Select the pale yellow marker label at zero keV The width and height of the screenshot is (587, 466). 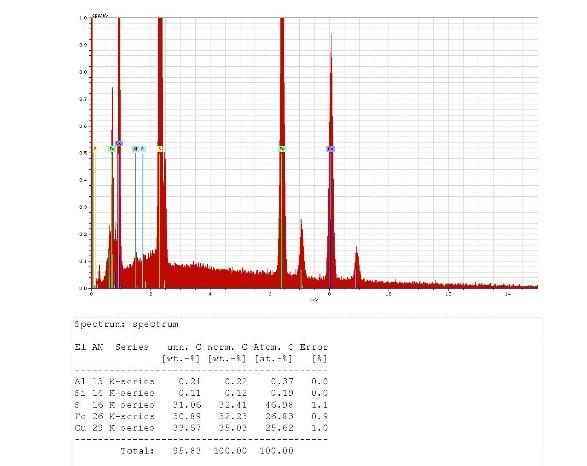[x=95, y=149]
